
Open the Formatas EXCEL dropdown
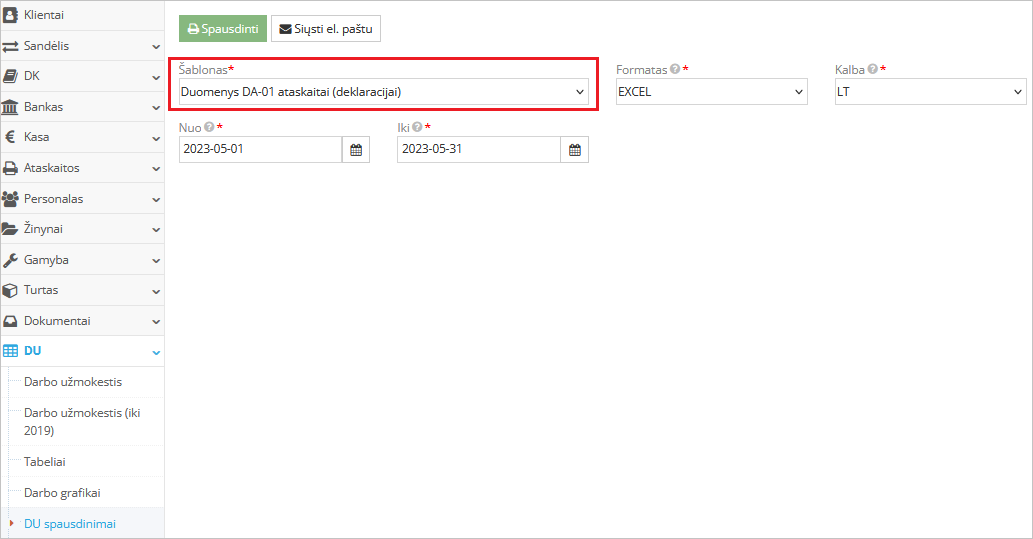711,92
